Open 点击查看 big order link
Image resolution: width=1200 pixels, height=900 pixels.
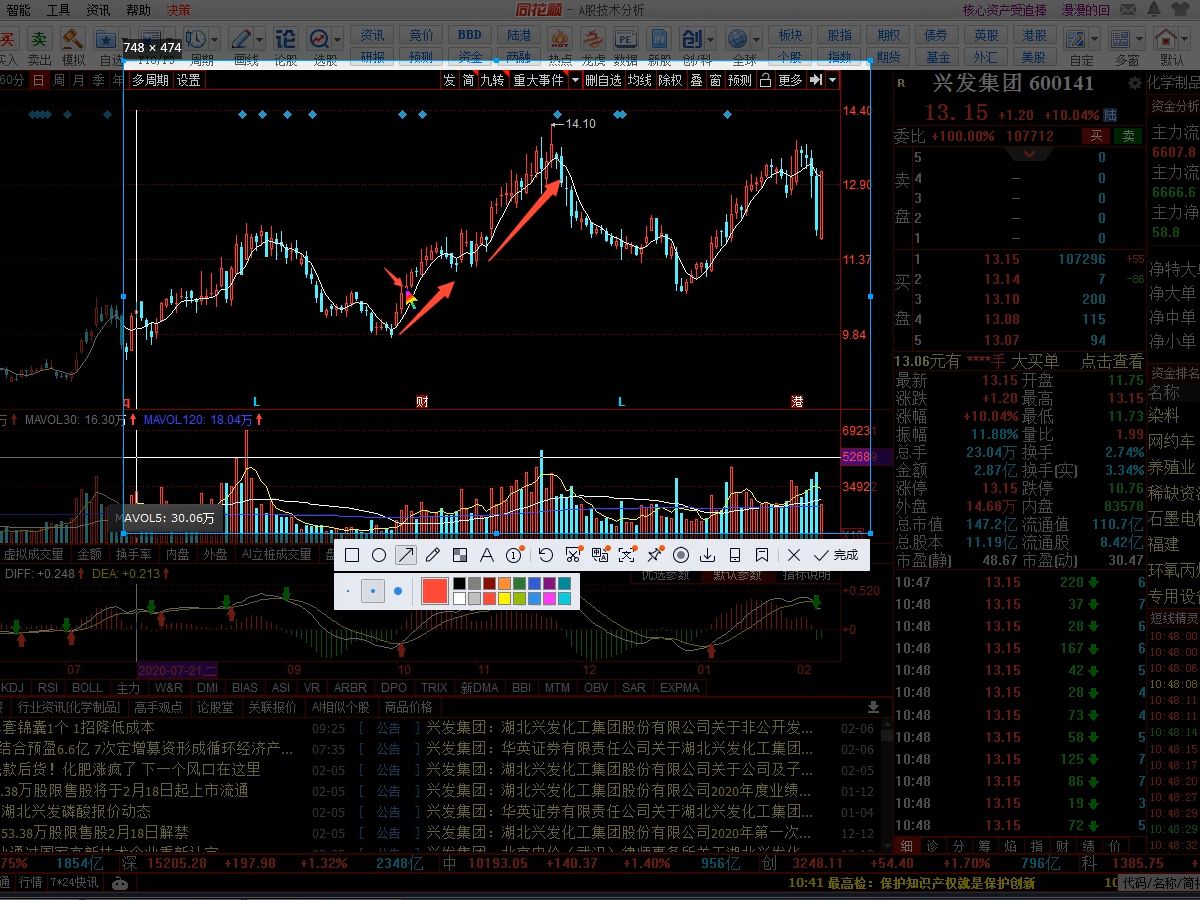coord(1111,361)
